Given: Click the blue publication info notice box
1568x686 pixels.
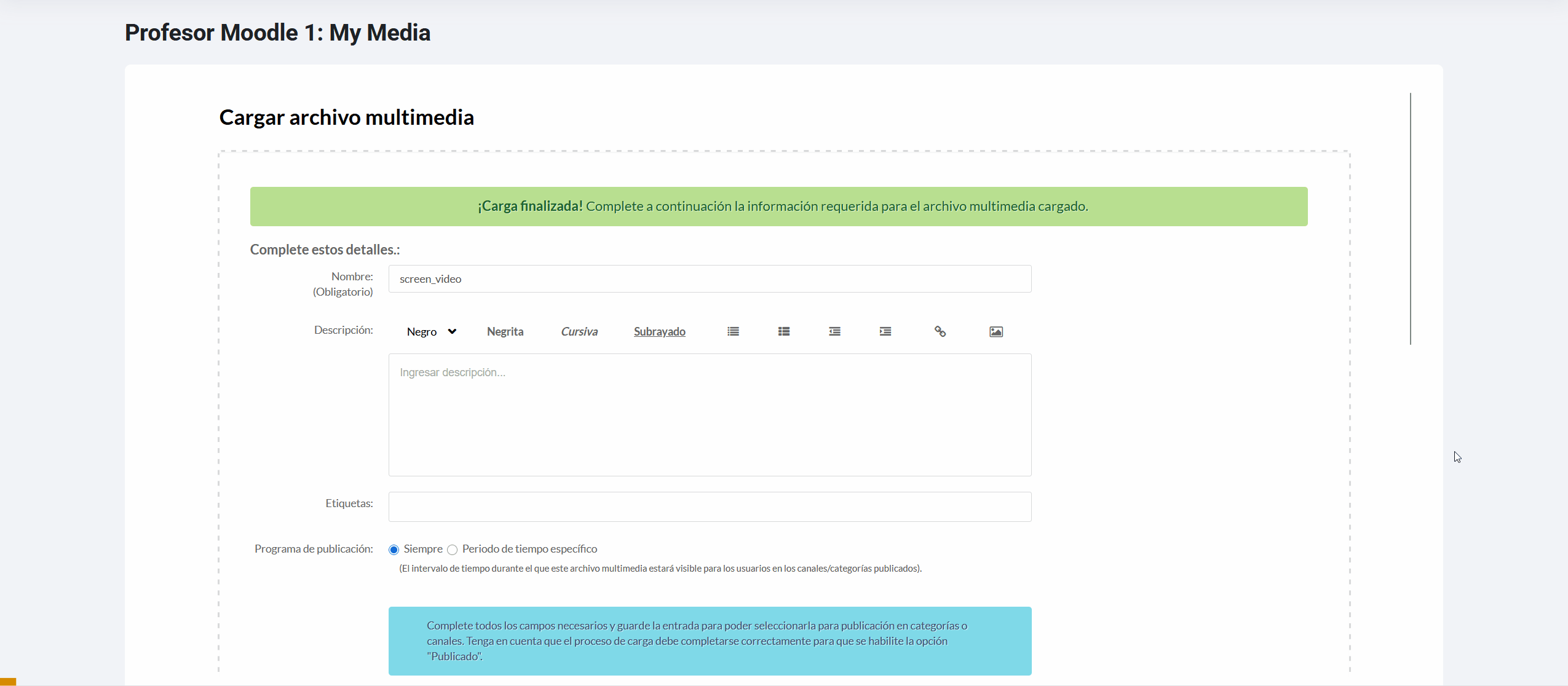Looking at the screenshot, I should (x=710, y=641).
